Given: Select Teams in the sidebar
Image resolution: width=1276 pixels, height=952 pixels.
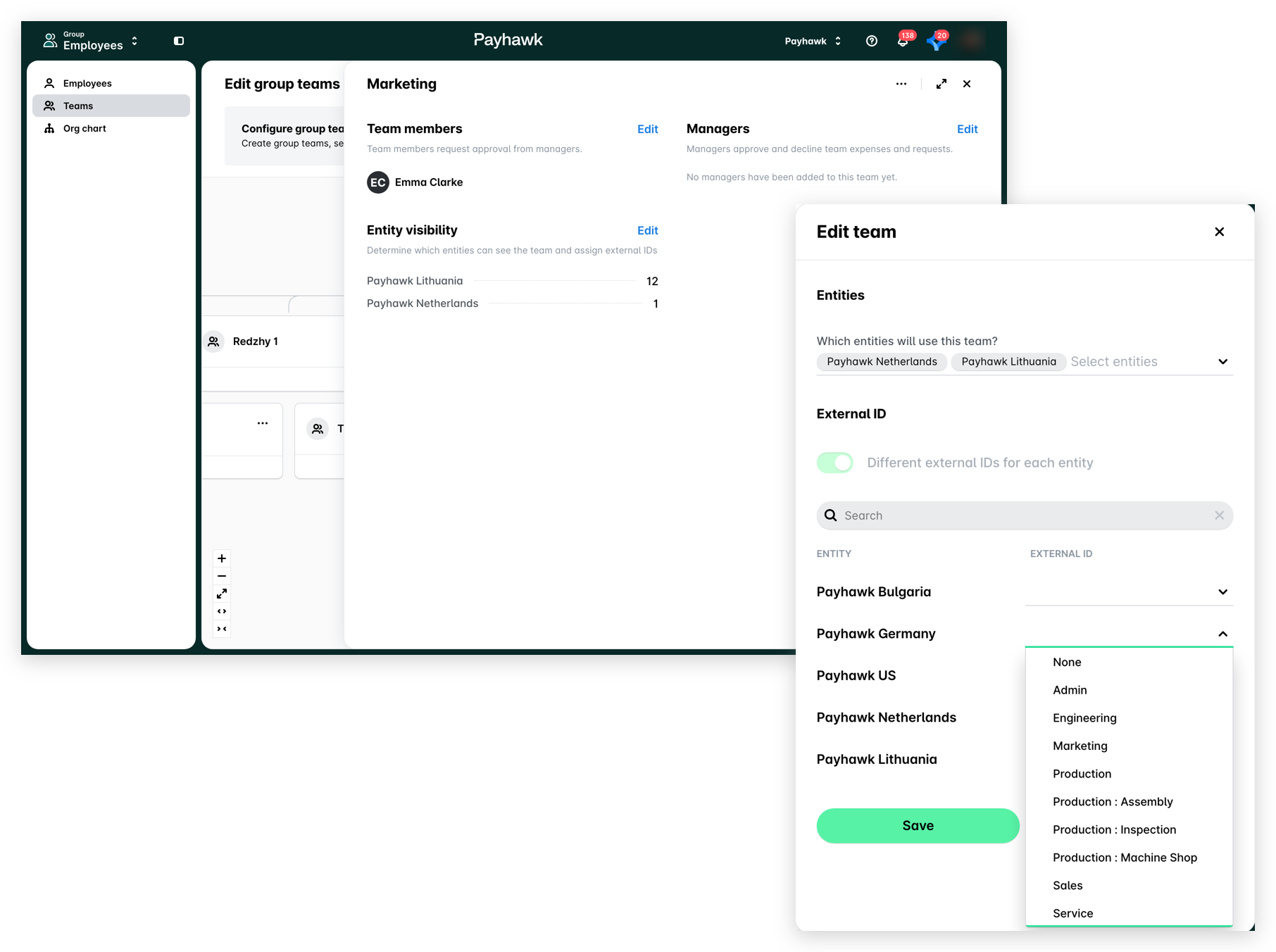Looking at the screenshot, I should tap(111, 106).
